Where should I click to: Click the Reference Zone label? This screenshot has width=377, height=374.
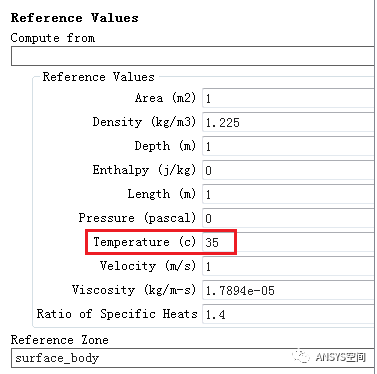60,340
